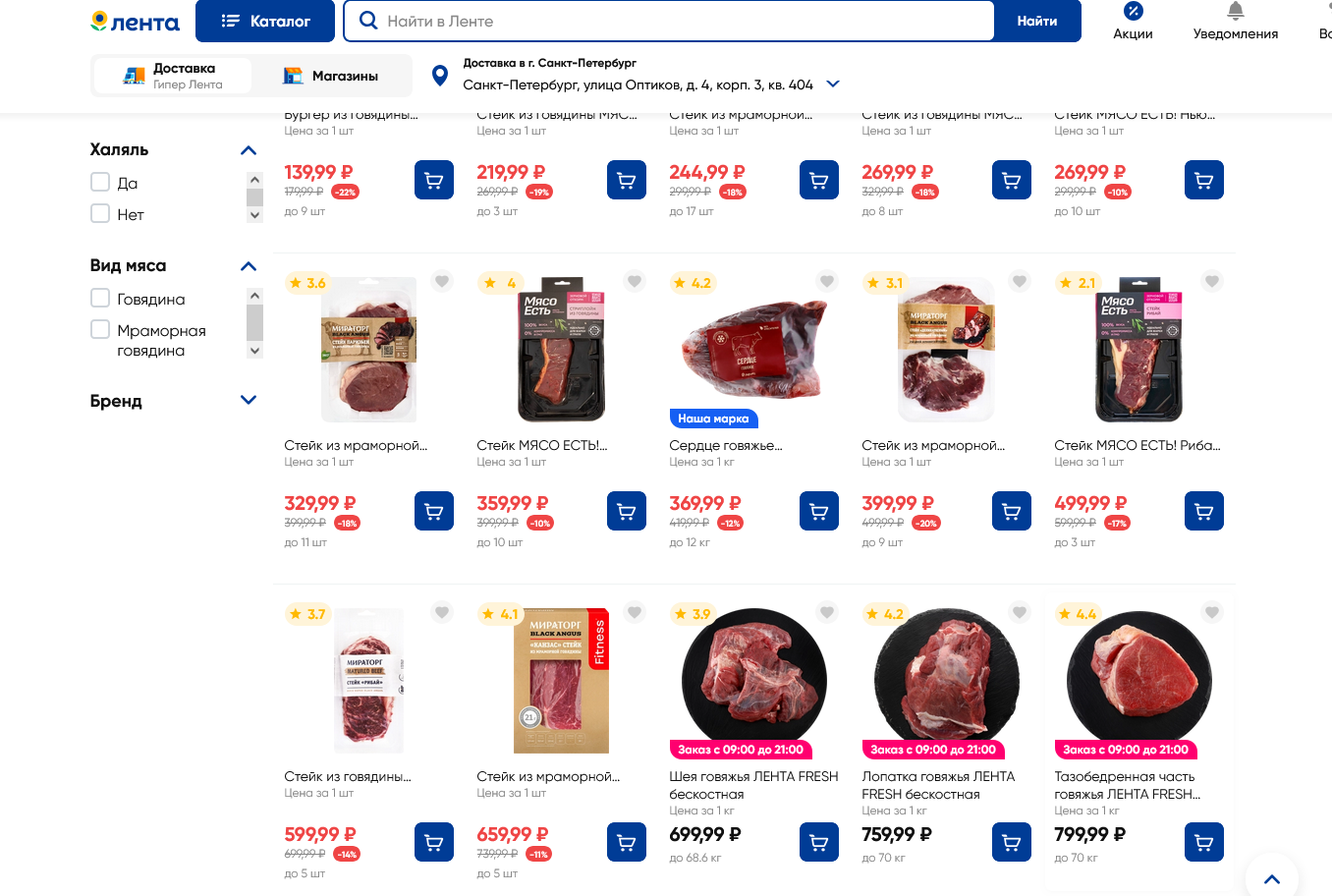
Task: Check the Халяль Нет checkbox
Action: pyautogui.click(x=100, y=213)
